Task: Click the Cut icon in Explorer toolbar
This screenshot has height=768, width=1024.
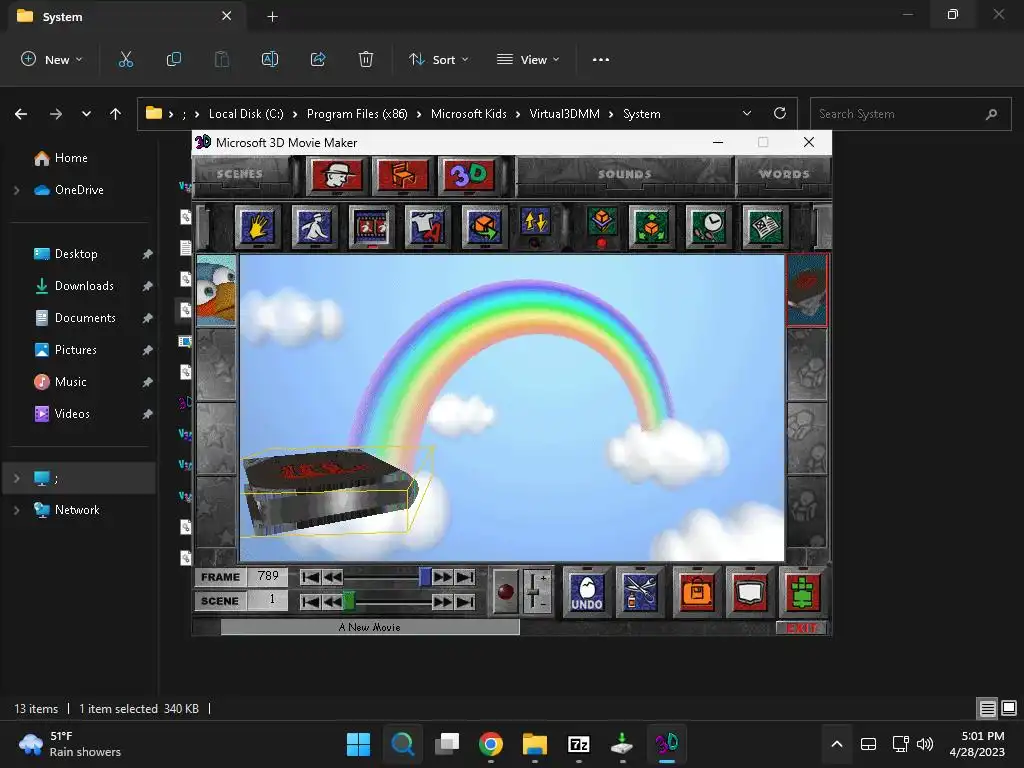Action: pos(125,59)
